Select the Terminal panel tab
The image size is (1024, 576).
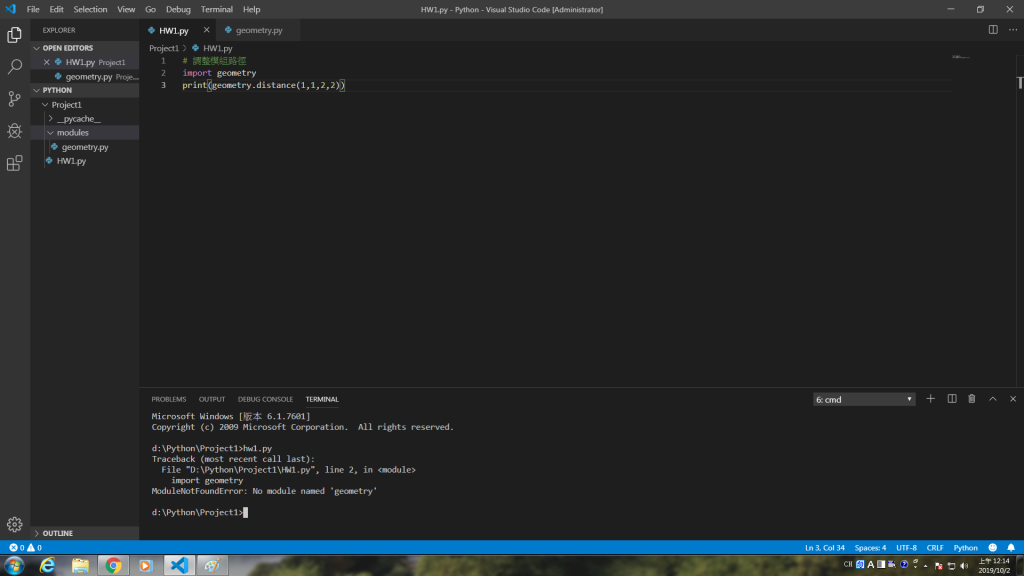tap(322, 399)
